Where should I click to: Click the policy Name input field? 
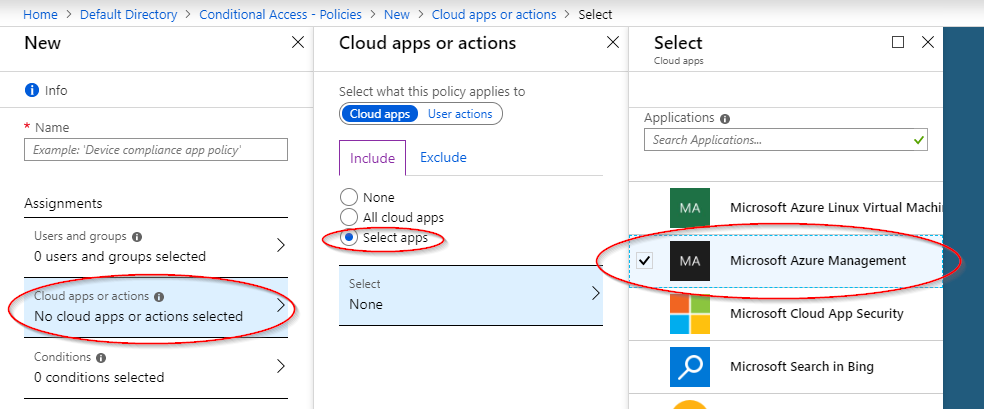point(156,150)
